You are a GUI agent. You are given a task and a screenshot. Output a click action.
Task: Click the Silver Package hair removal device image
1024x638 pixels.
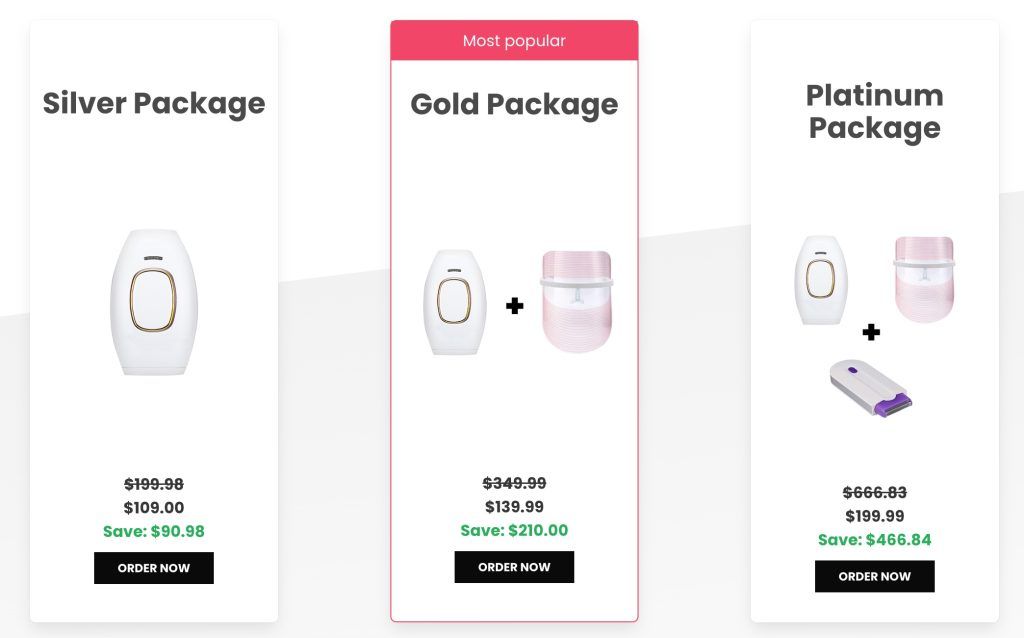tap(153, 302)
